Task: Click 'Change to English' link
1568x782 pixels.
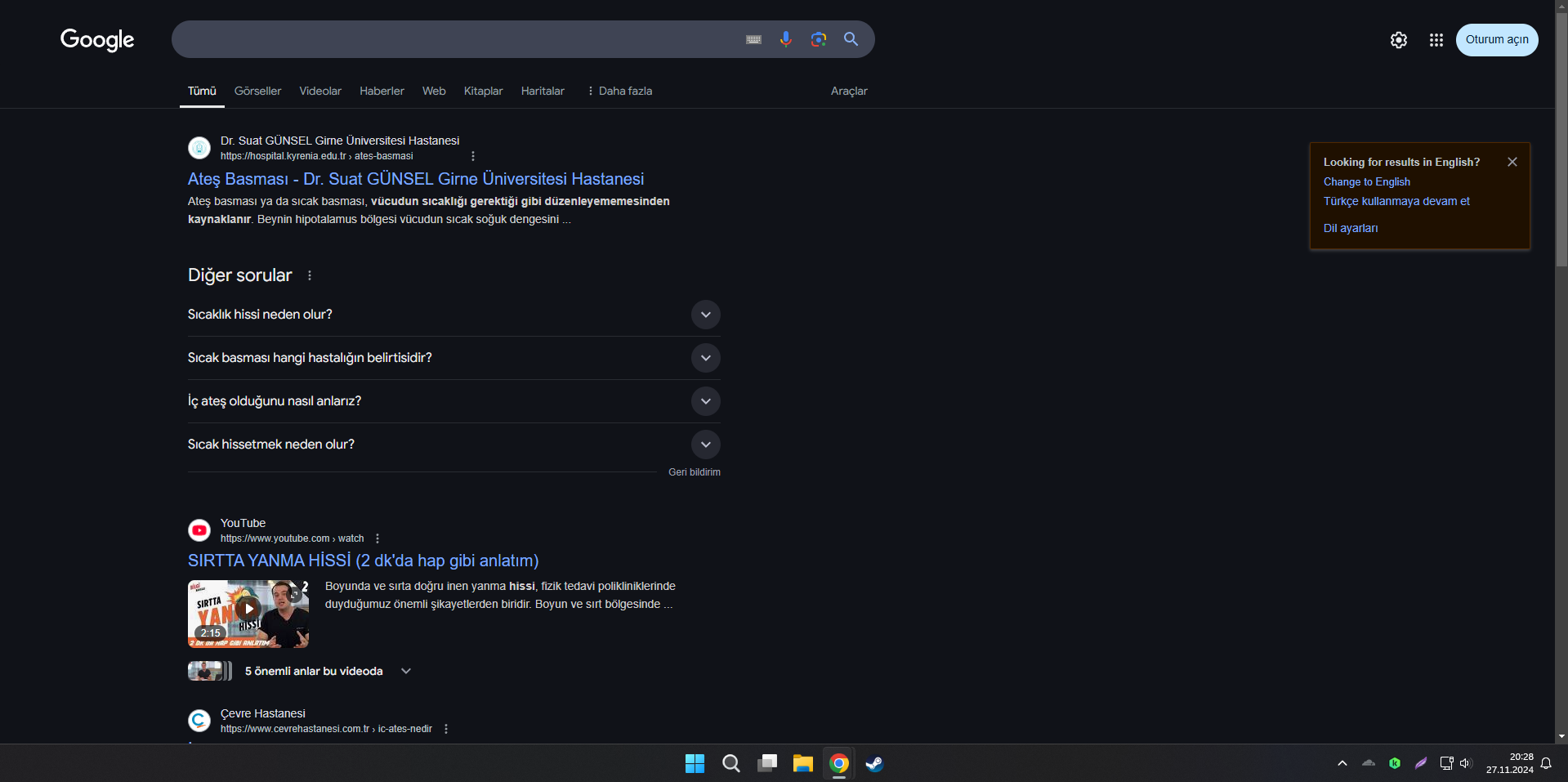Action: (1367, 182)
